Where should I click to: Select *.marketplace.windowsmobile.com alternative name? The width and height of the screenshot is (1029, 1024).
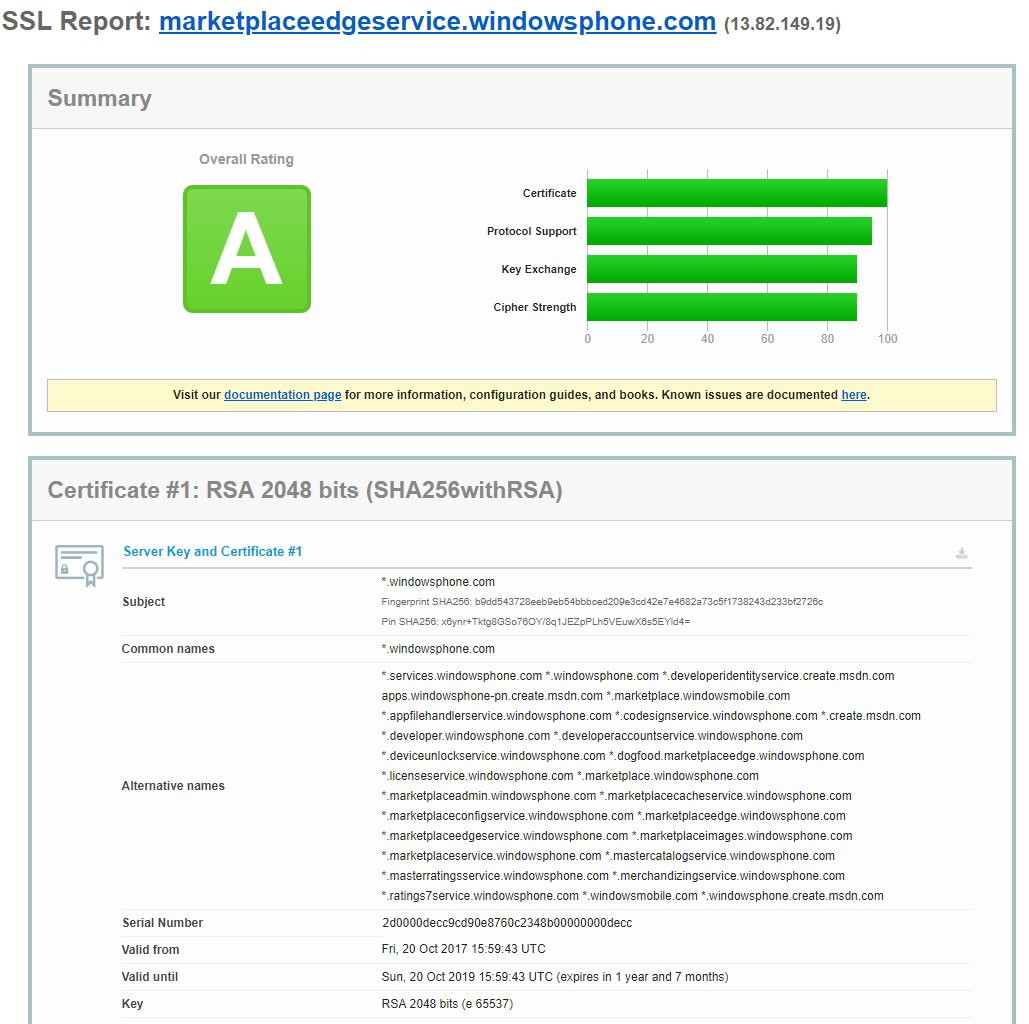point(698,696)
